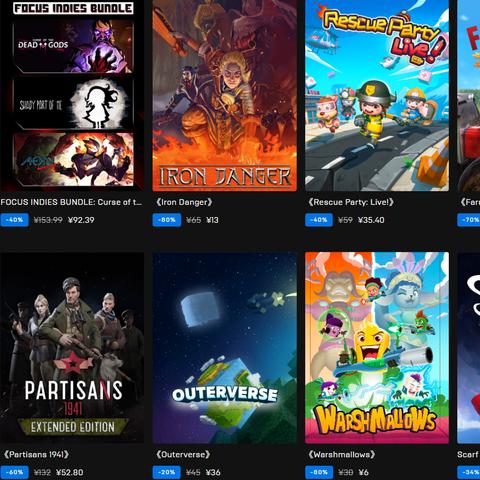Screen dimensions: 480x480
Task: Click the -80% badge under Warshmallows
Action: click(x=319, y=472)
